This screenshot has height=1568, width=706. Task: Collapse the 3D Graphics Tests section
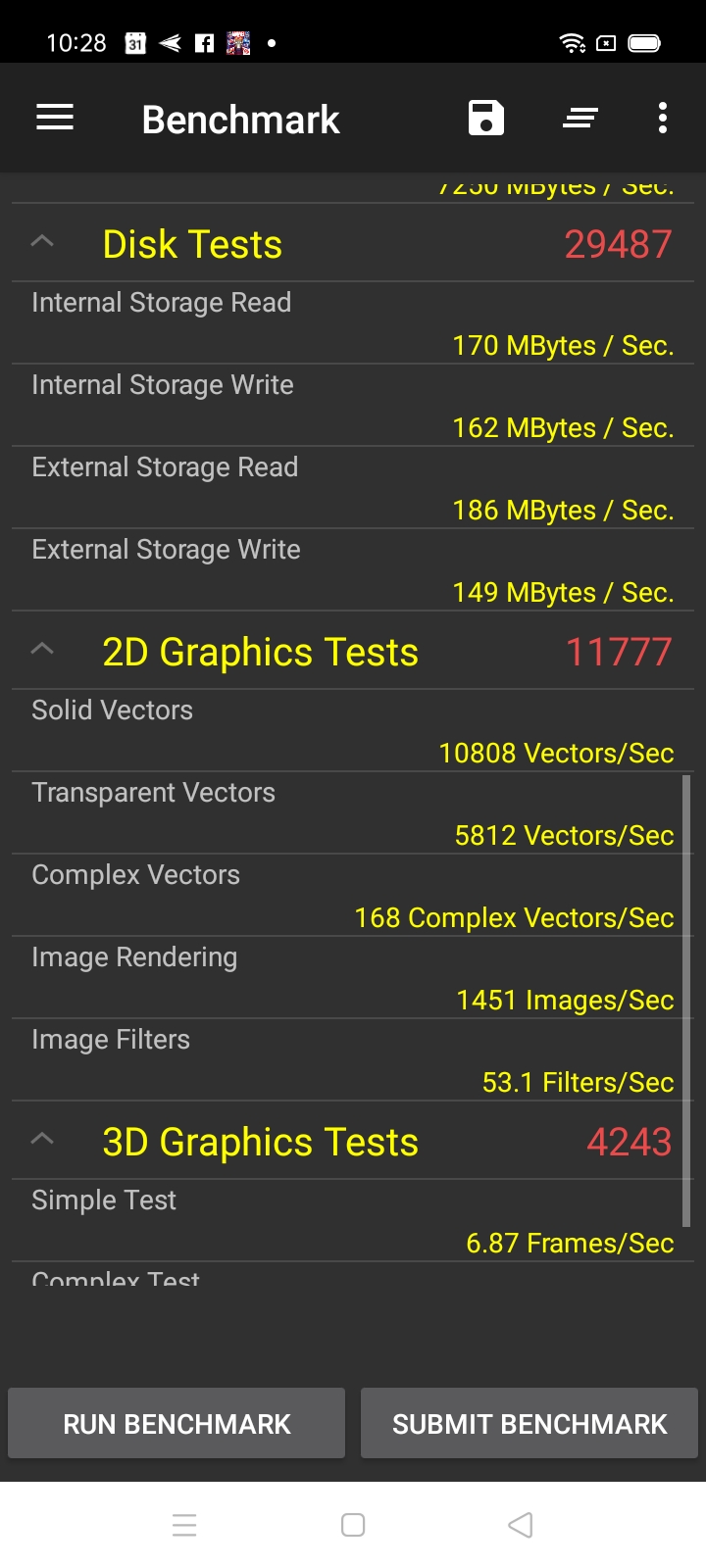pyautogui.click(x=42, y=1140)
